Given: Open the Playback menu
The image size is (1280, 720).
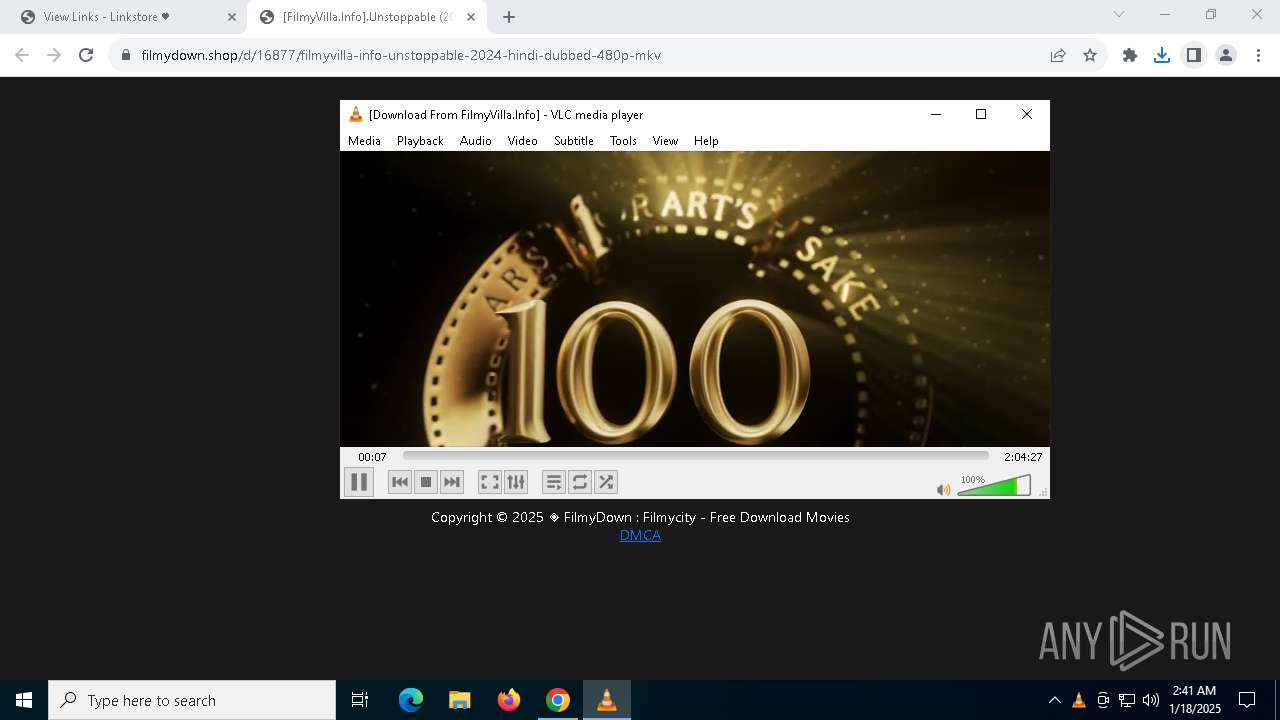Looking at the screenshot, I should (420, 141).
